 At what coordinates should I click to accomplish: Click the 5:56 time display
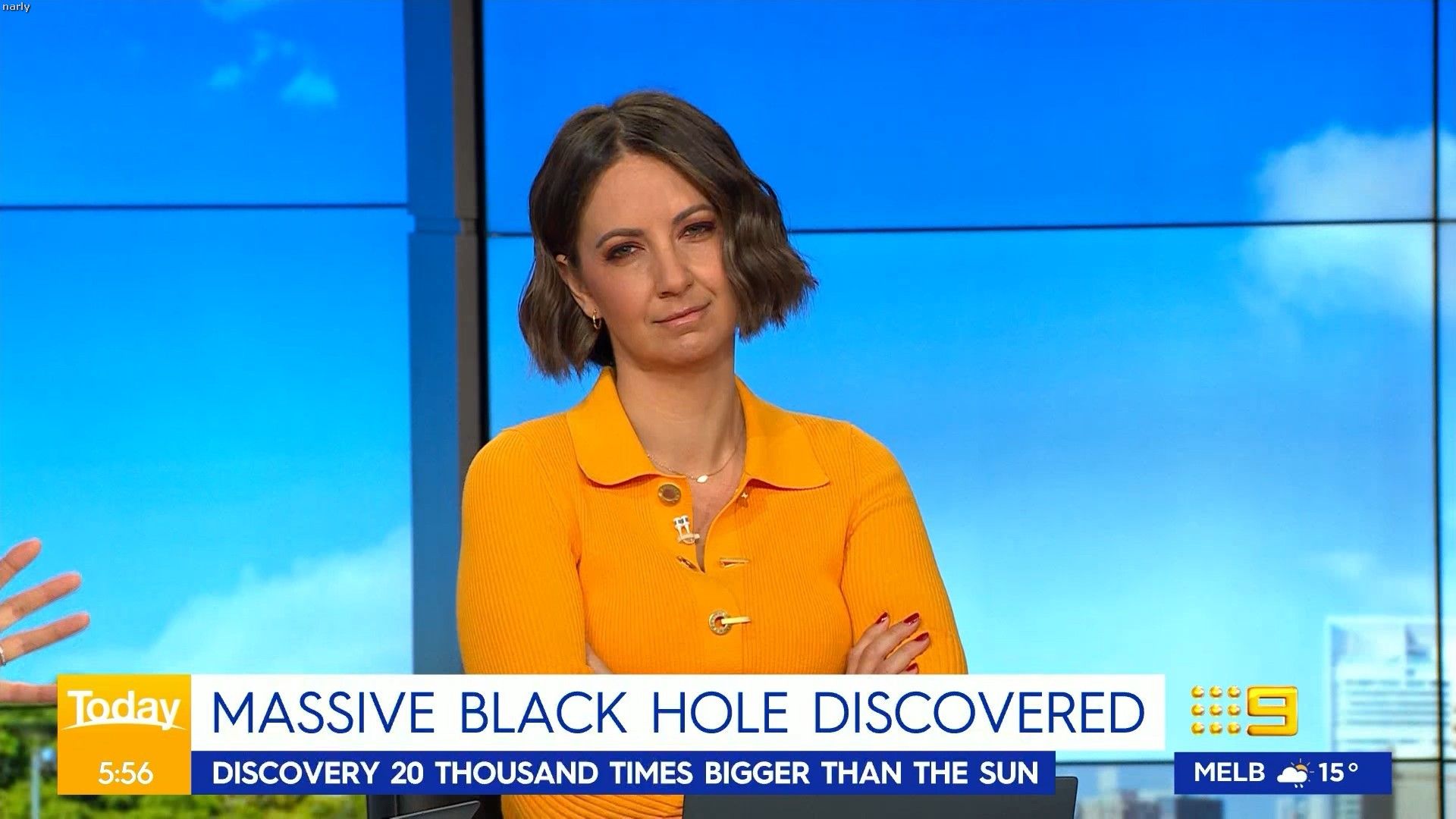tap(125, 773)
